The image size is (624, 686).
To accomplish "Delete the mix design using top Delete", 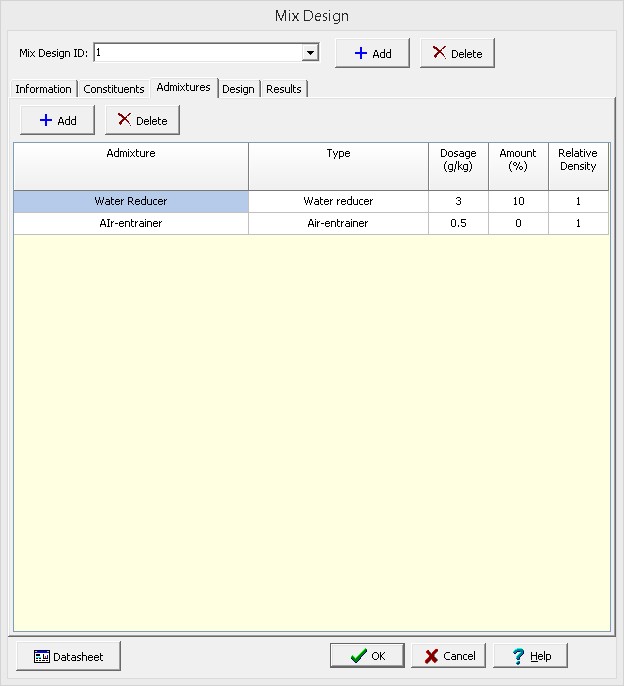I will pos(457,53).
